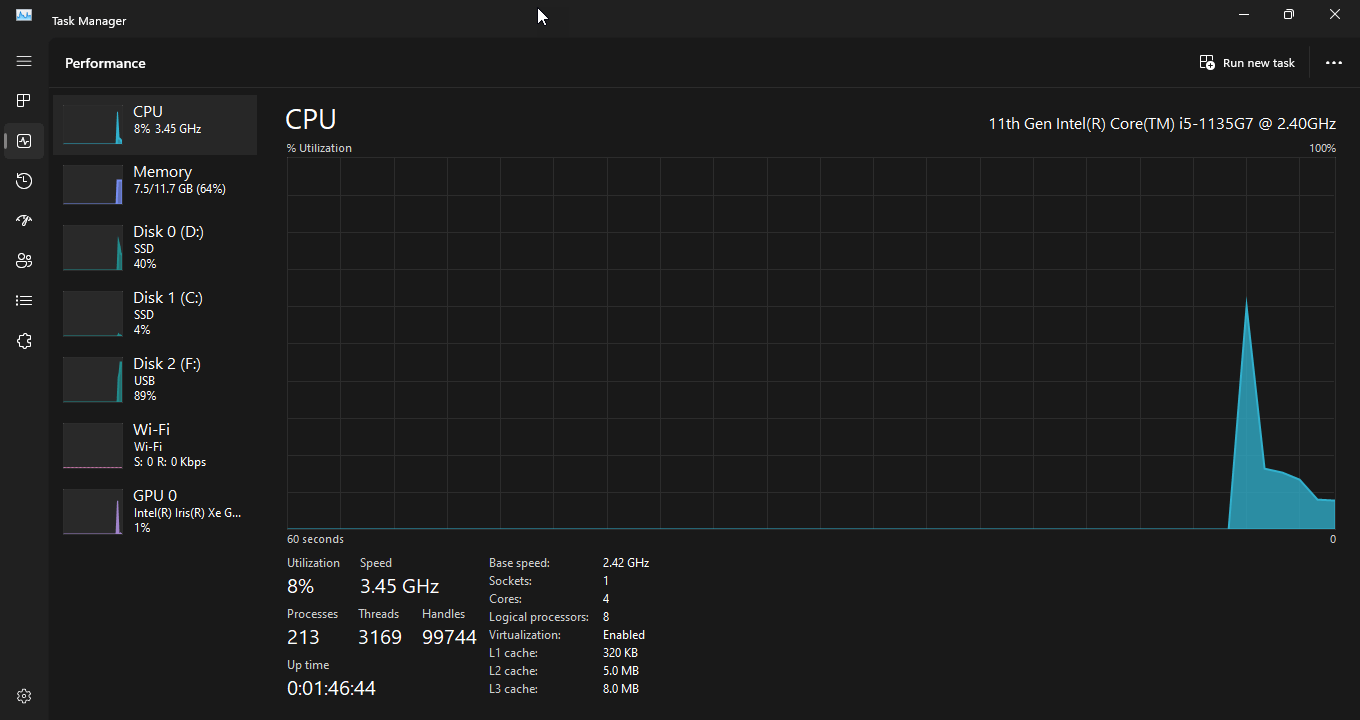Screen dimensions: 1360x720
Task: Open the Details page icon
Action: tap(24, 300)
